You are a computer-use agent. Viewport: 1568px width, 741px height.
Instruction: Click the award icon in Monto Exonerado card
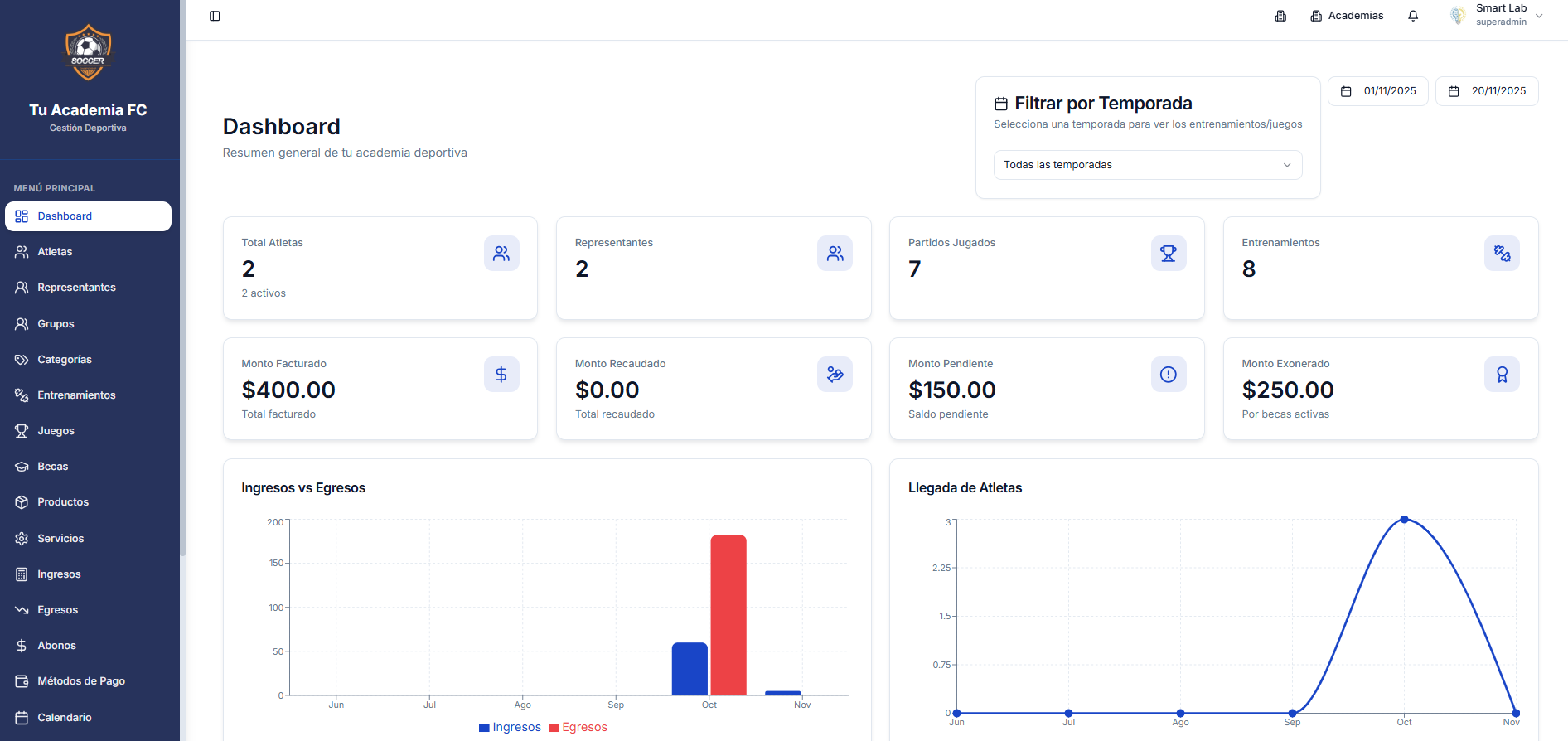click(x=1501, y=375)
